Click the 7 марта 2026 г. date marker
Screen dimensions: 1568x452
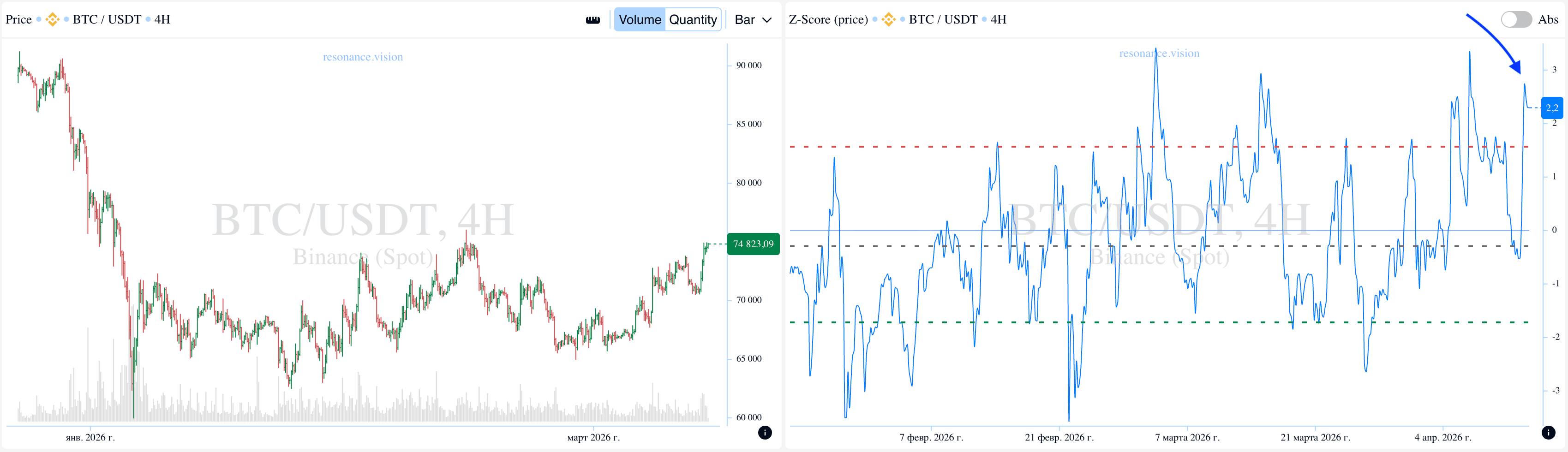pyautogui.click(x=1187, y=437)
